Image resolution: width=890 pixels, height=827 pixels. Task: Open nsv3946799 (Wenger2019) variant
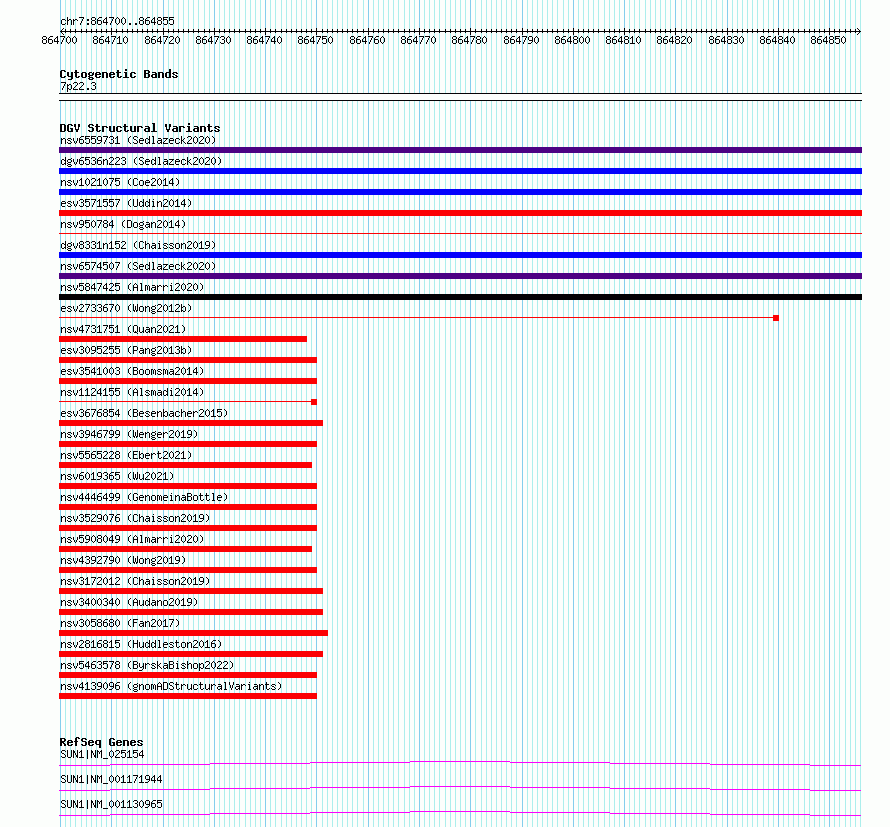pos(129,434)
